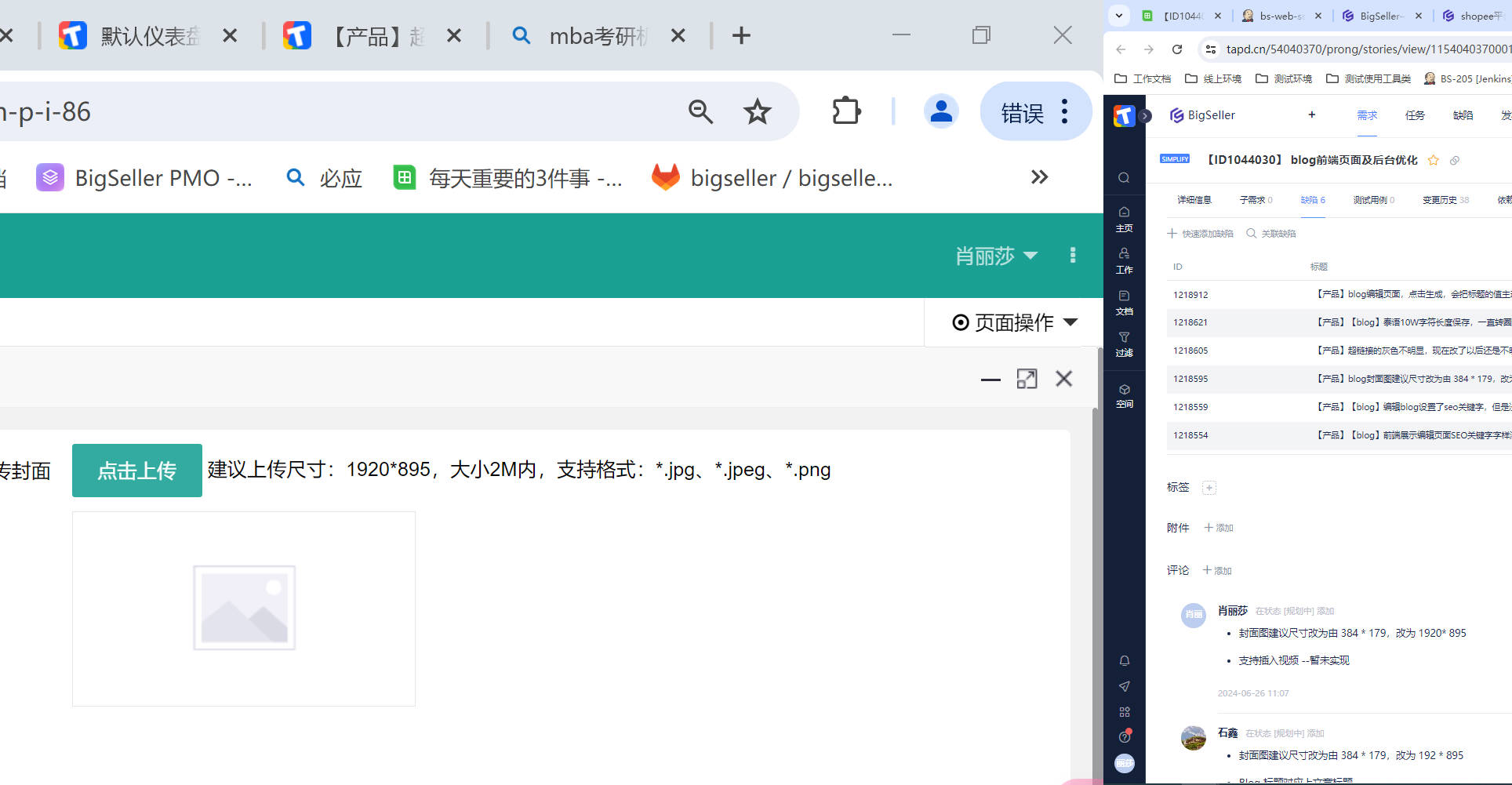Open the browser extensions puzzle icon

tap(846, 111)
